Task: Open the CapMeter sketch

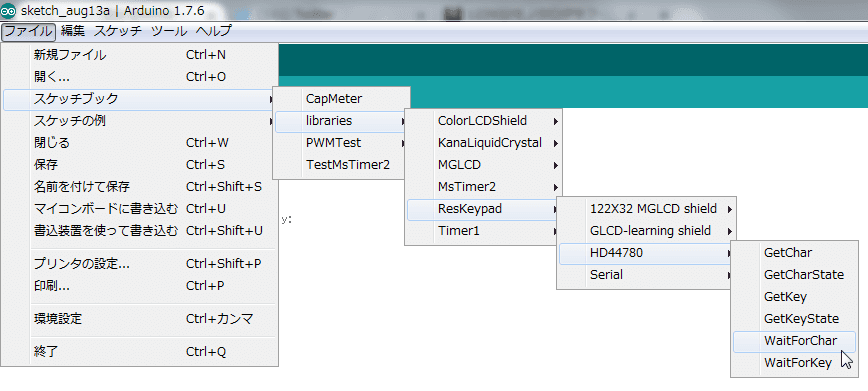Action: tap(342, 99)
